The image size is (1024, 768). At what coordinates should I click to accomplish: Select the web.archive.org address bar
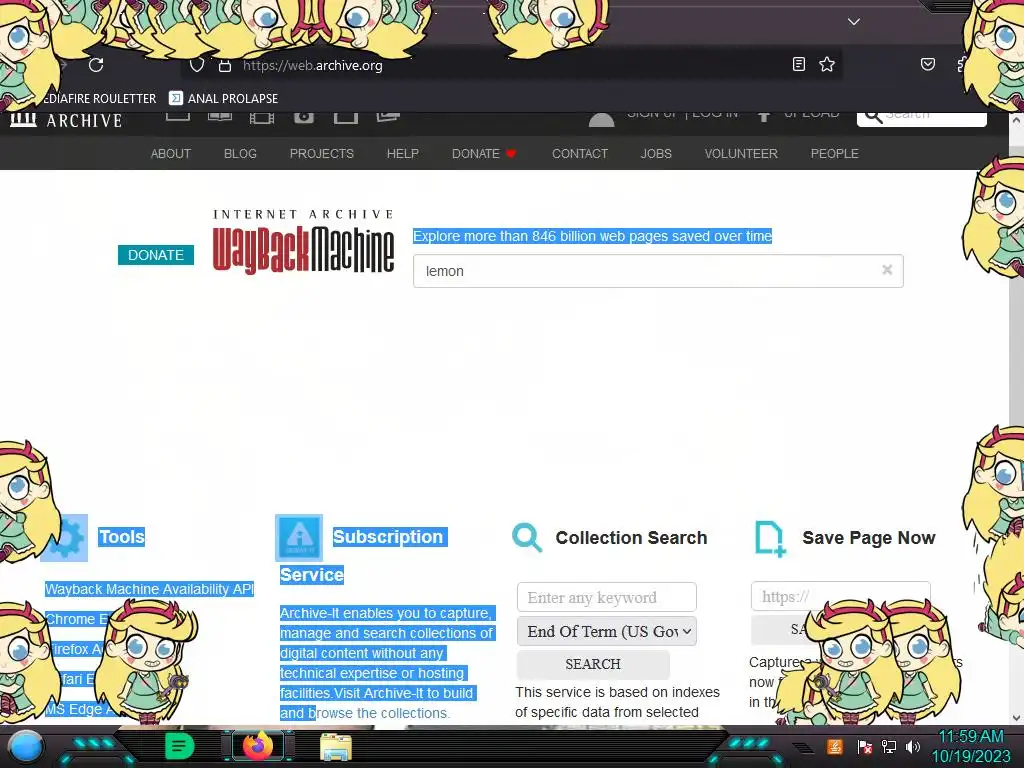pos(509,65)
